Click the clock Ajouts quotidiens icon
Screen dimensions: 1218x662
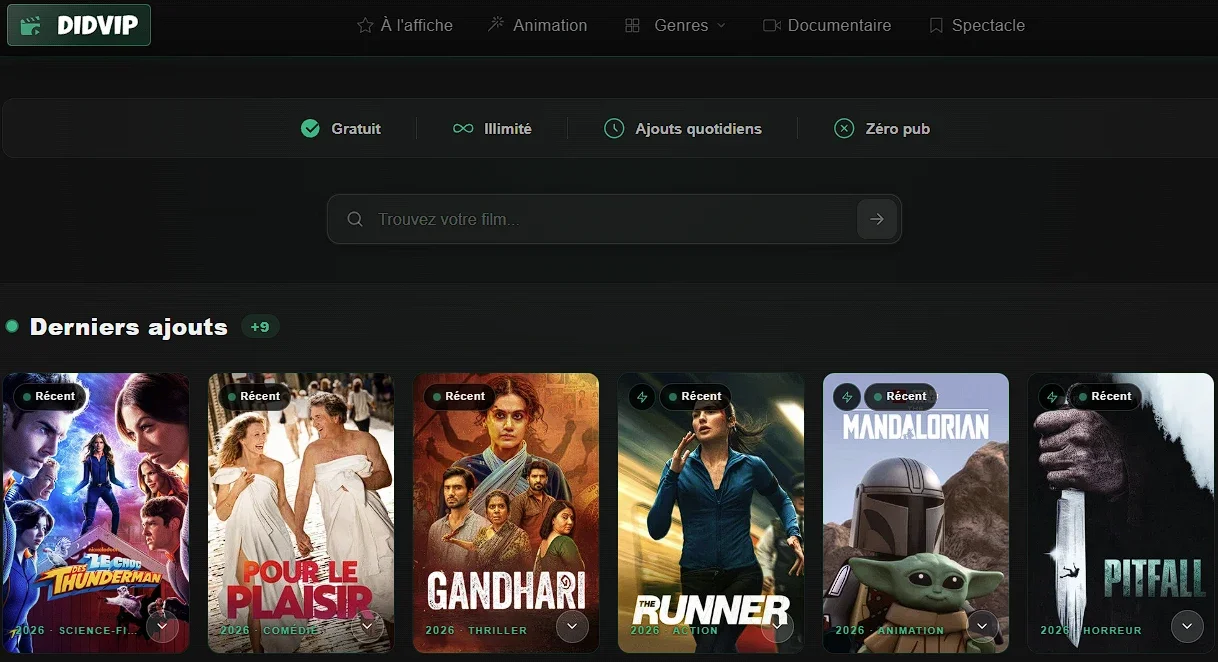point(614,128)
